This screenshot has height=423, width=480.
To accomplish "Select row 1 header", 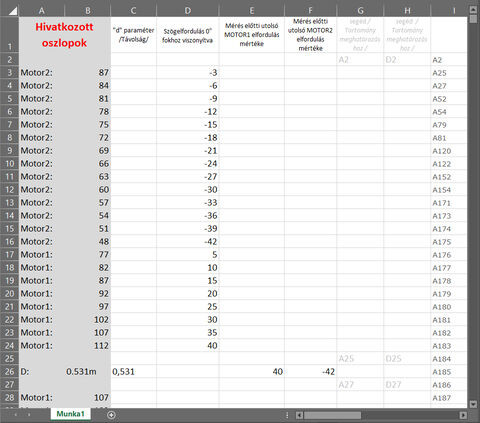I will click(9, 35).
